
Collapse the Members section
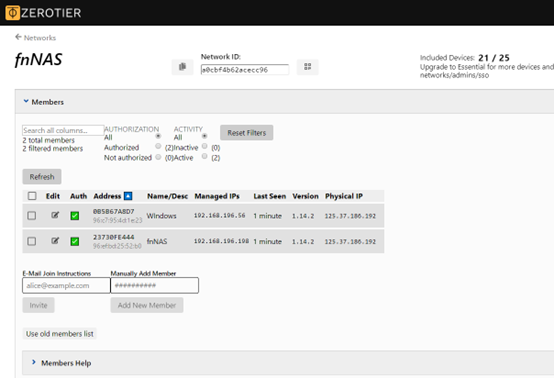pos(43,102)
